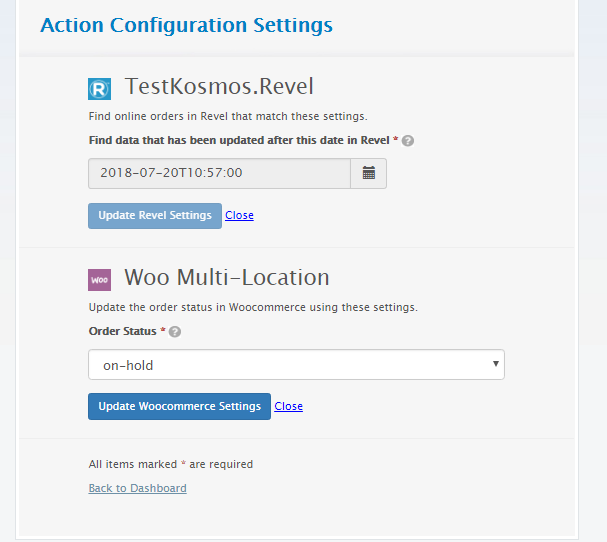Click 'All items marked * are required' note

[171, 464]
